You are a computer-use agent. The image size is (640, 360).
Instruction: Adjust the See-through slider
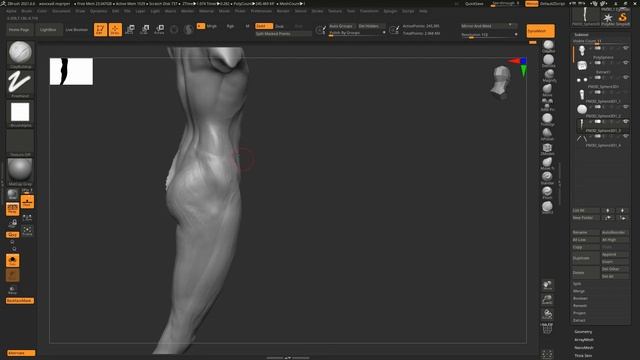click(505, 4)
